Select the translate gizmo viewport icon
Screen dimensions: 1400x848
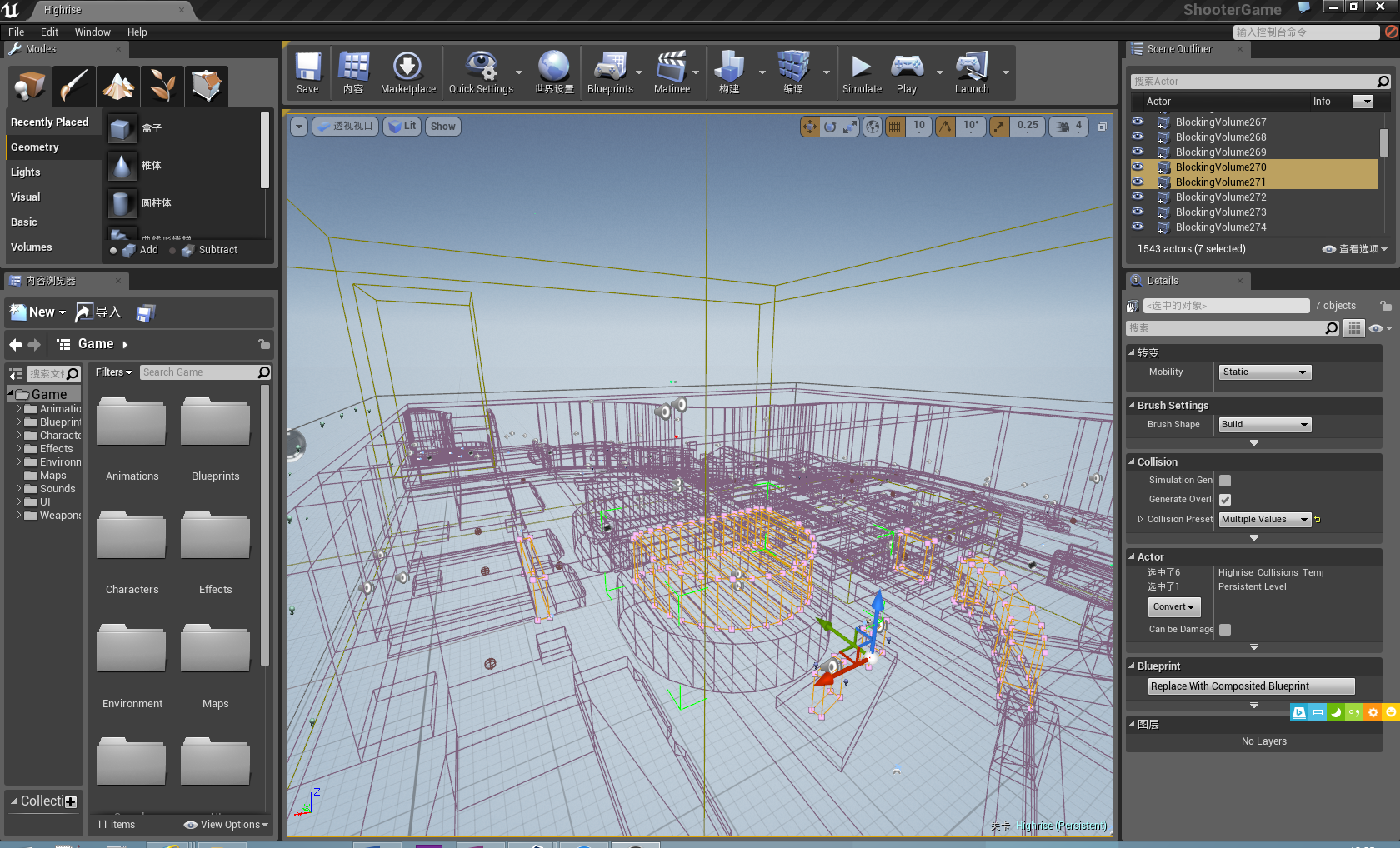click(809, 127)
